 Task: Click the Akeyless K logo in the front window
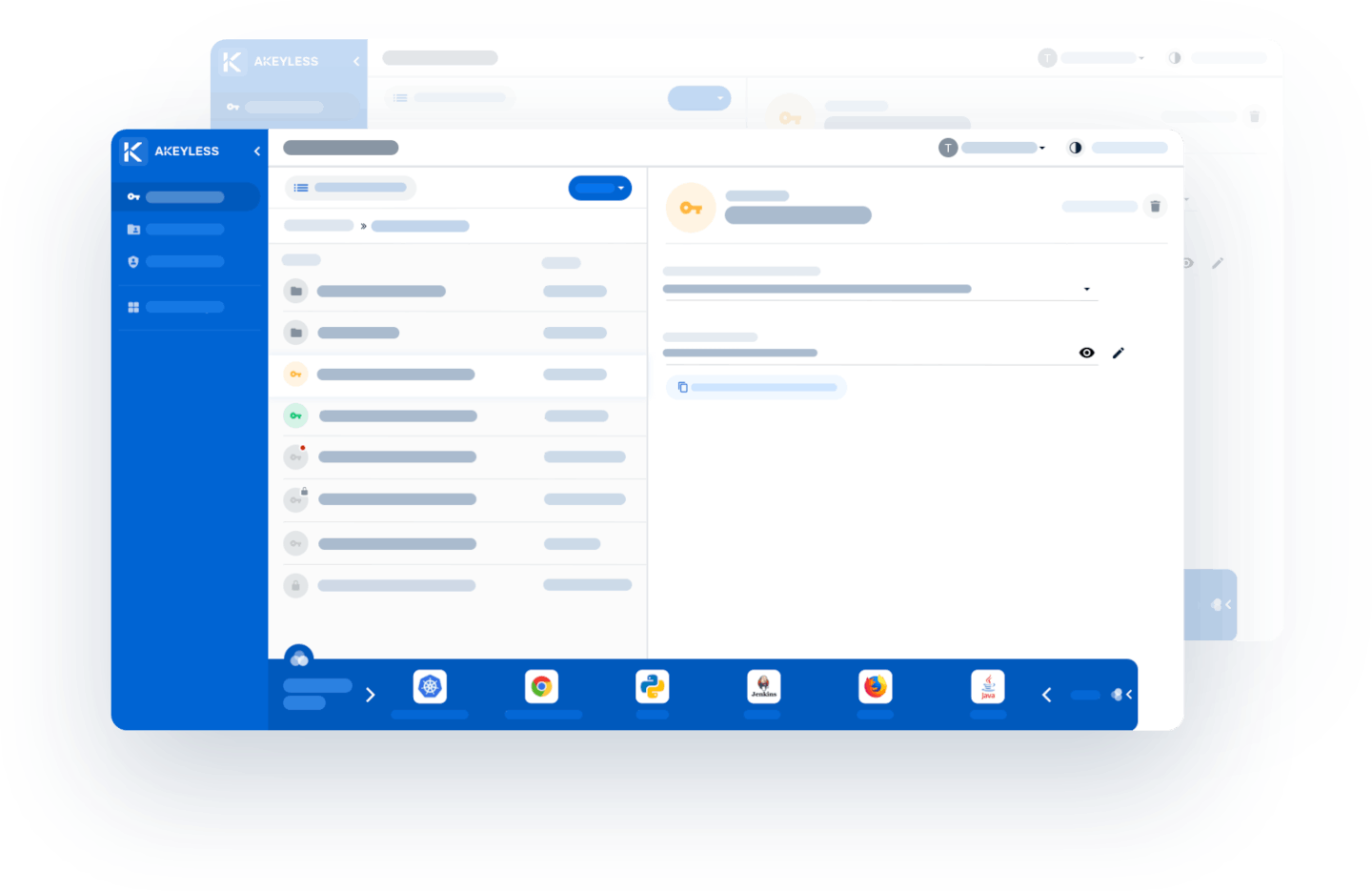click(x=132, y=152)
